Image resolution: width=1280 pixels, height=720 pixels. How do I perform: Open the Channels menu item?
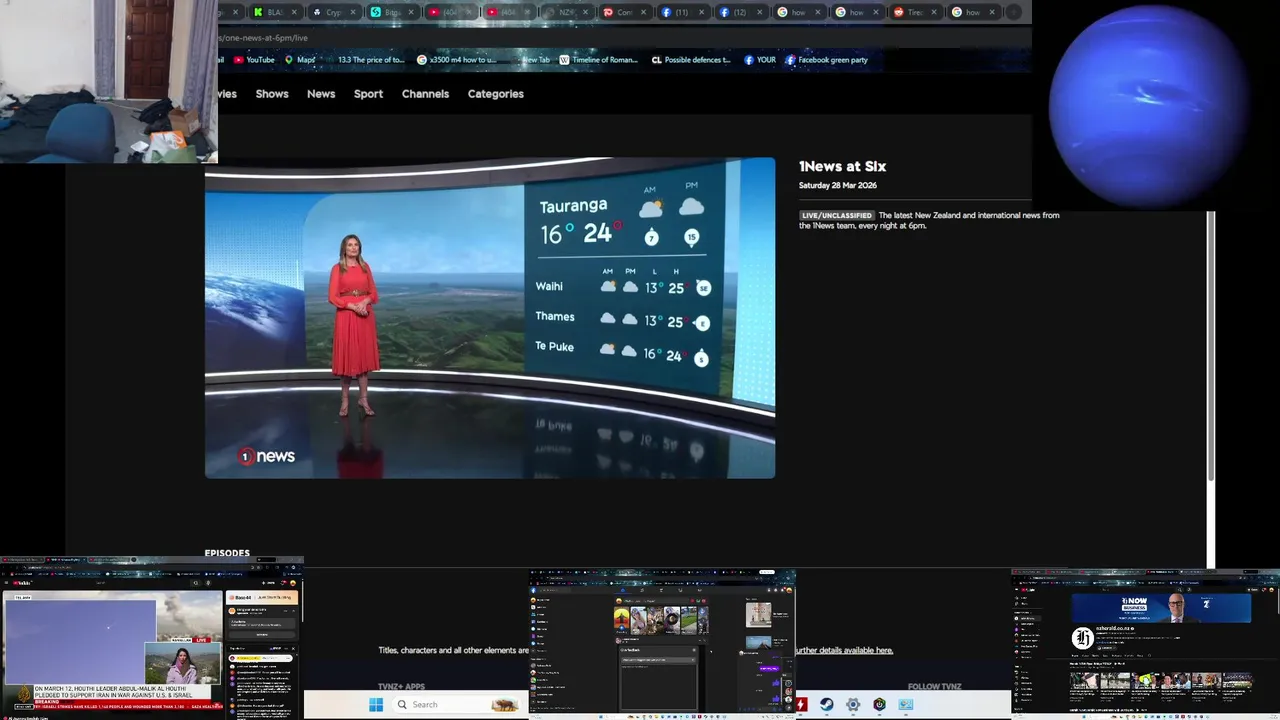pyautogui.click(x=425, y=94)
